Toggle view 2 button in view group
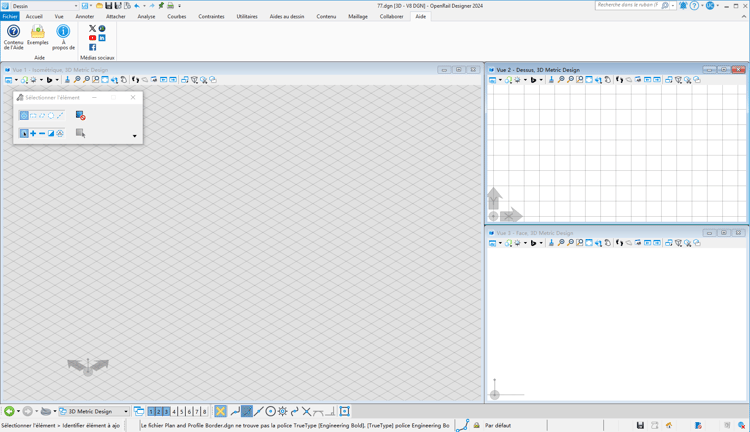Screen dimensions: 750x432 (x=159, y=411)
